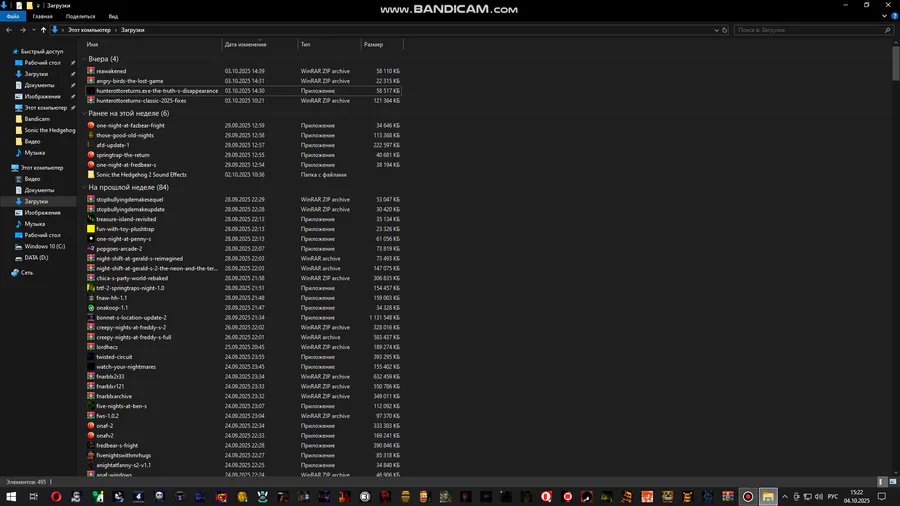Expand the ribbon with chevron near help
Viewport: 900px width, 506px height.
point(885,16)
